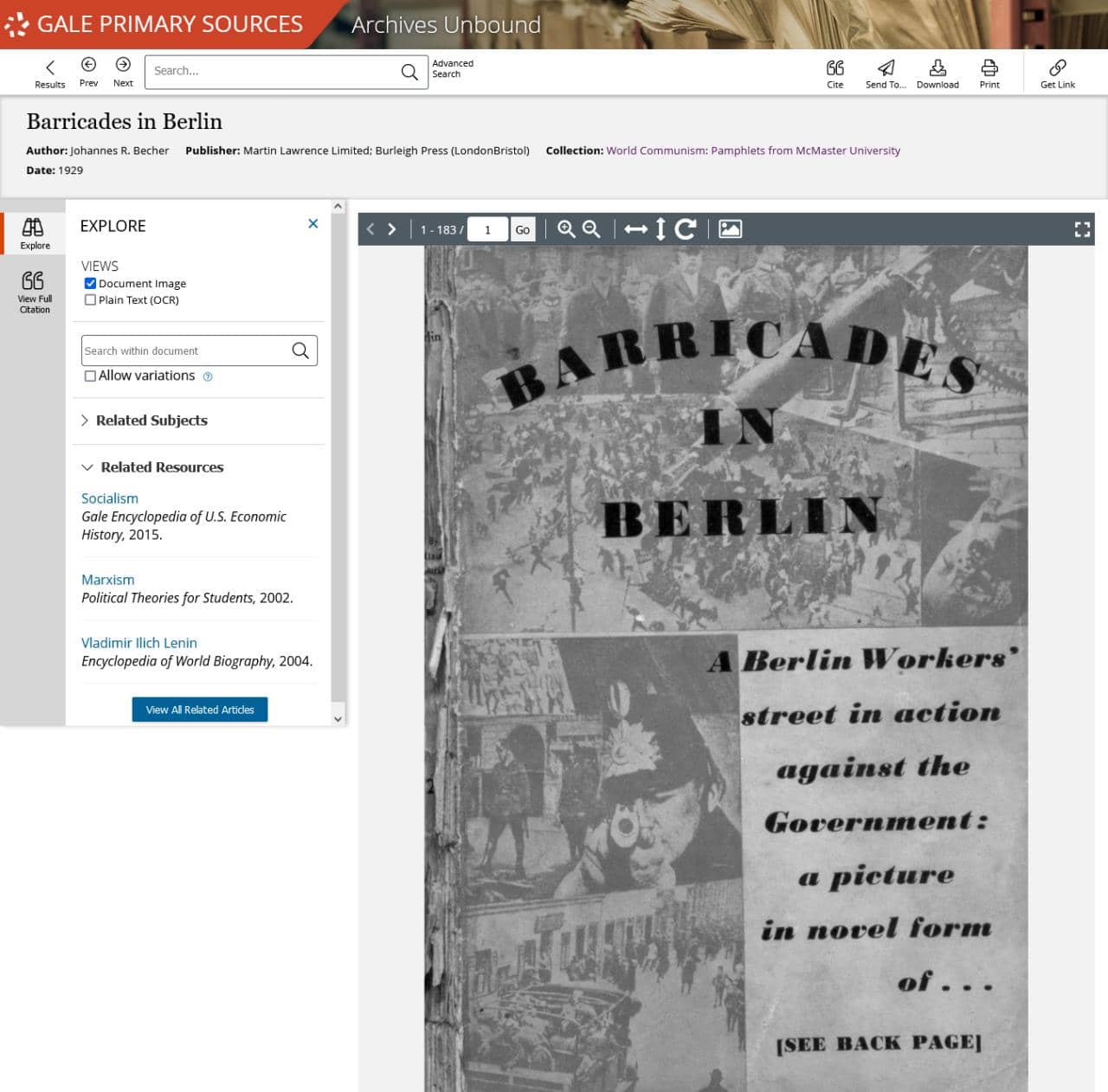Go to next page in viewer

(x=392, y=229)
